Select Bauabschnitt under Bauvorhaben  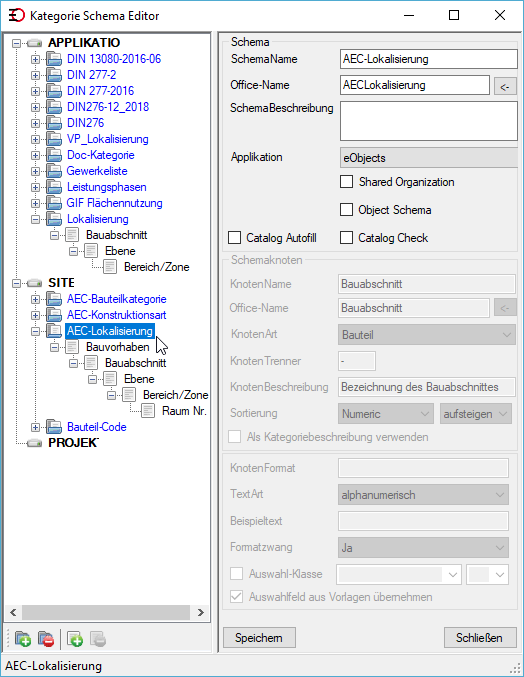click(136, 363)
